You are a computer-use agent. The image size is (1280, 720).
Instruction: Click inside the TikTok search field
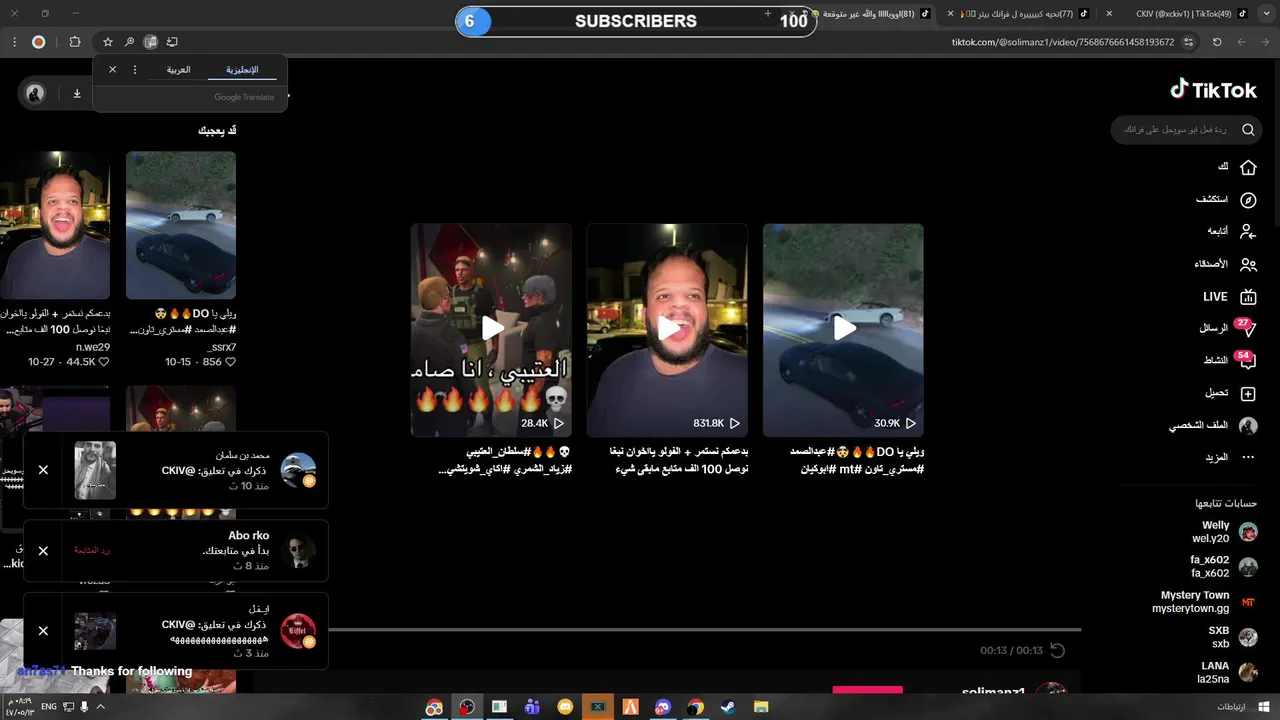[x=1185, y=130]
